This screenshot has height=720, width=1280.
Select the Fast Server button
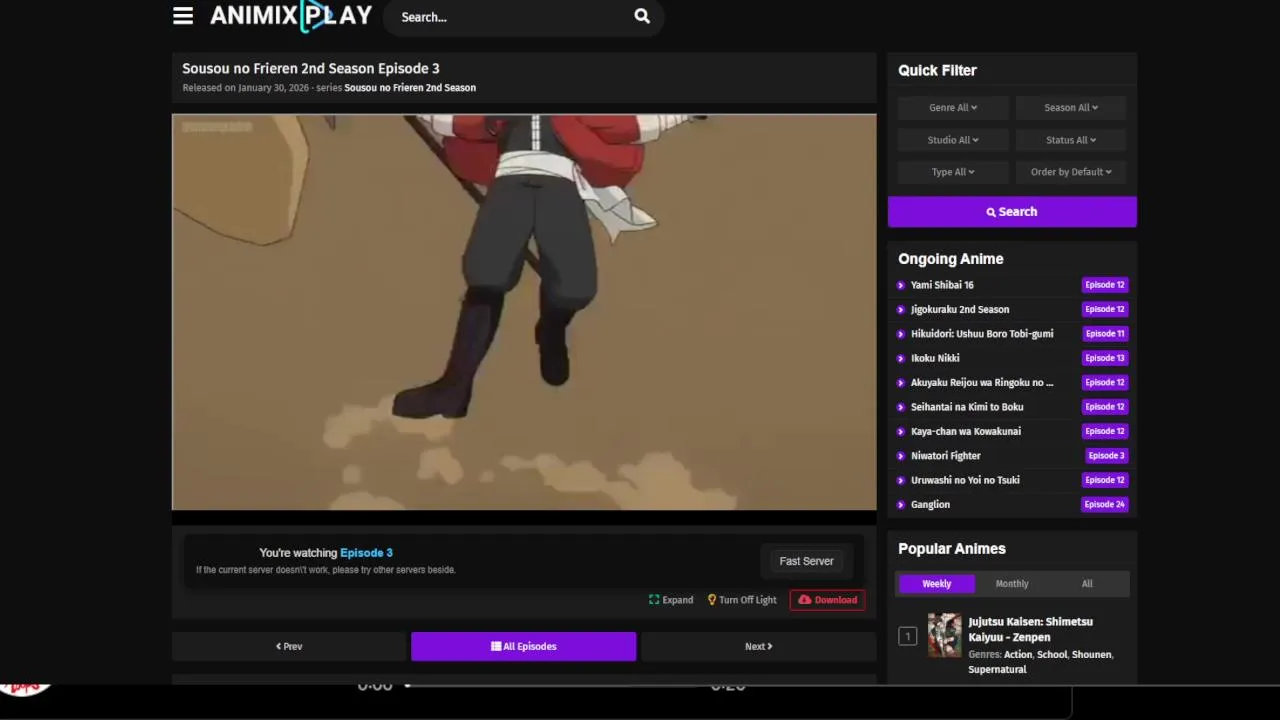[806, 562]
